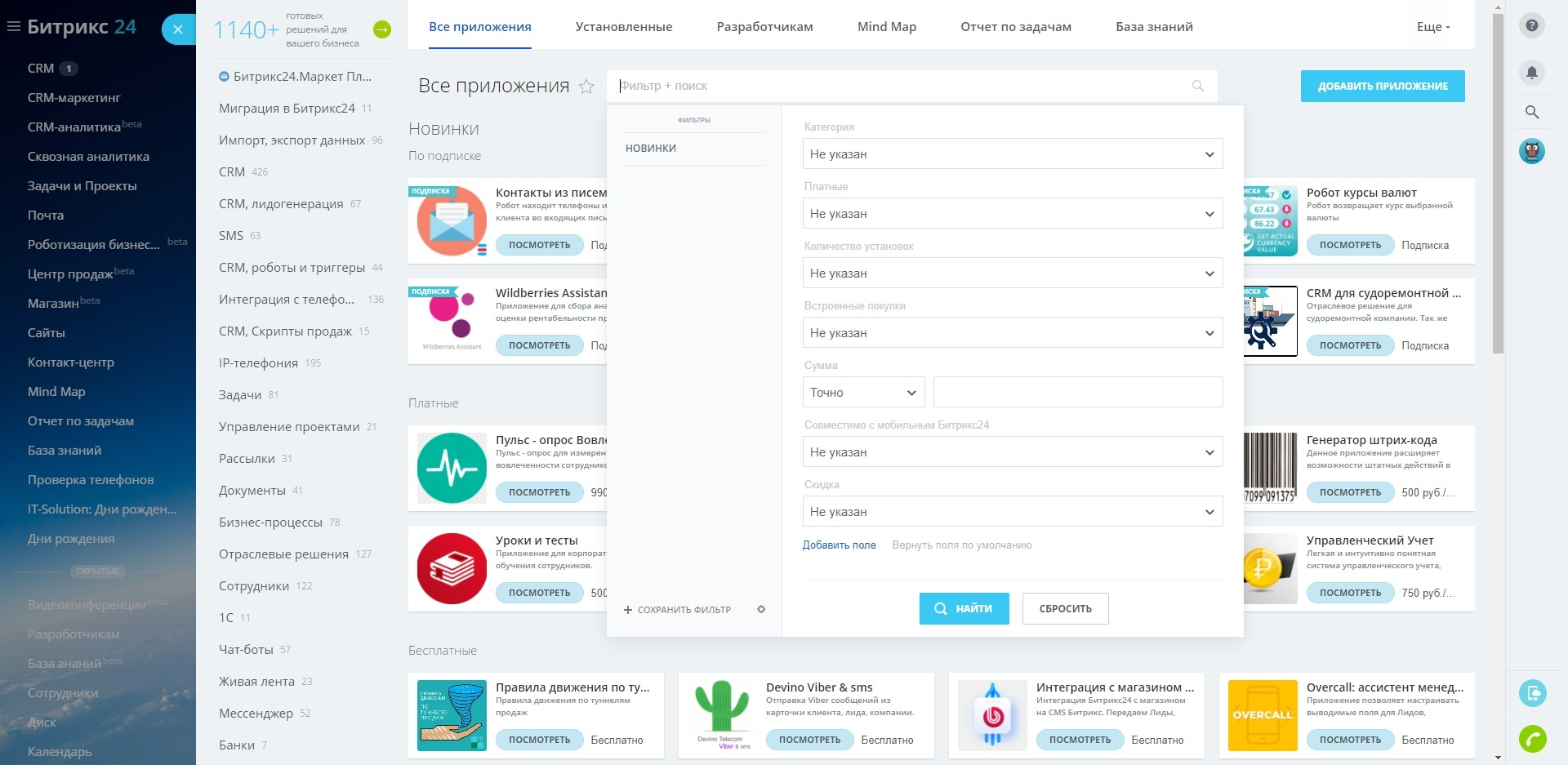This screenshot has height=765, width=1568.
Task: Click the Сбросить button
Action: click(1066, 609)
